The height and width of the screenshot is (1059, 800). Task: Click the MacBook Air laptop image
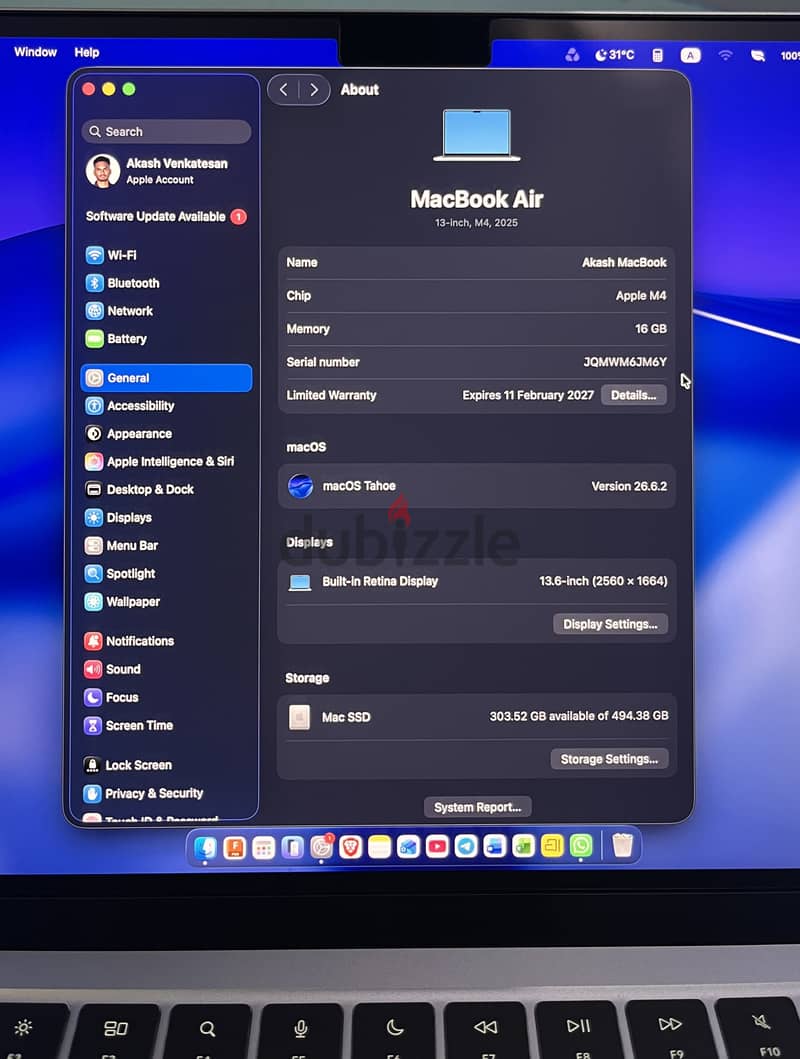click(477, 135)
